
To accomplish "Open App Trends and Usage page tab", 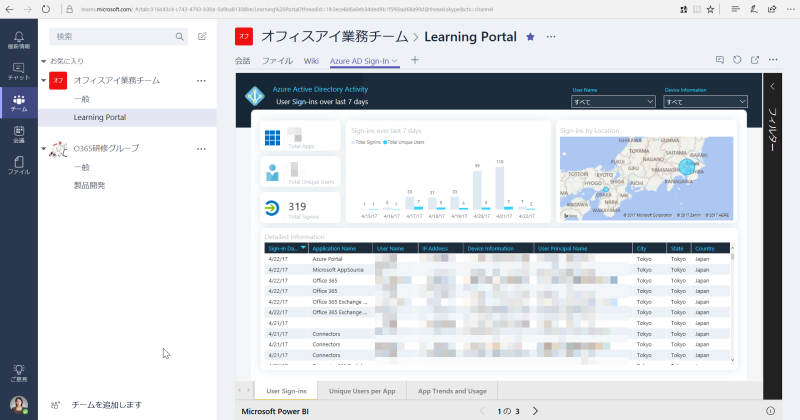I will (x=452, y=391).
